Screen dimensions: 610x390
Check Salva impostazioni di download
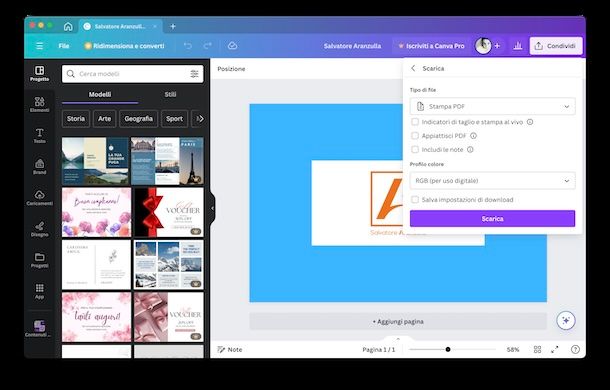tap(415, 200)
